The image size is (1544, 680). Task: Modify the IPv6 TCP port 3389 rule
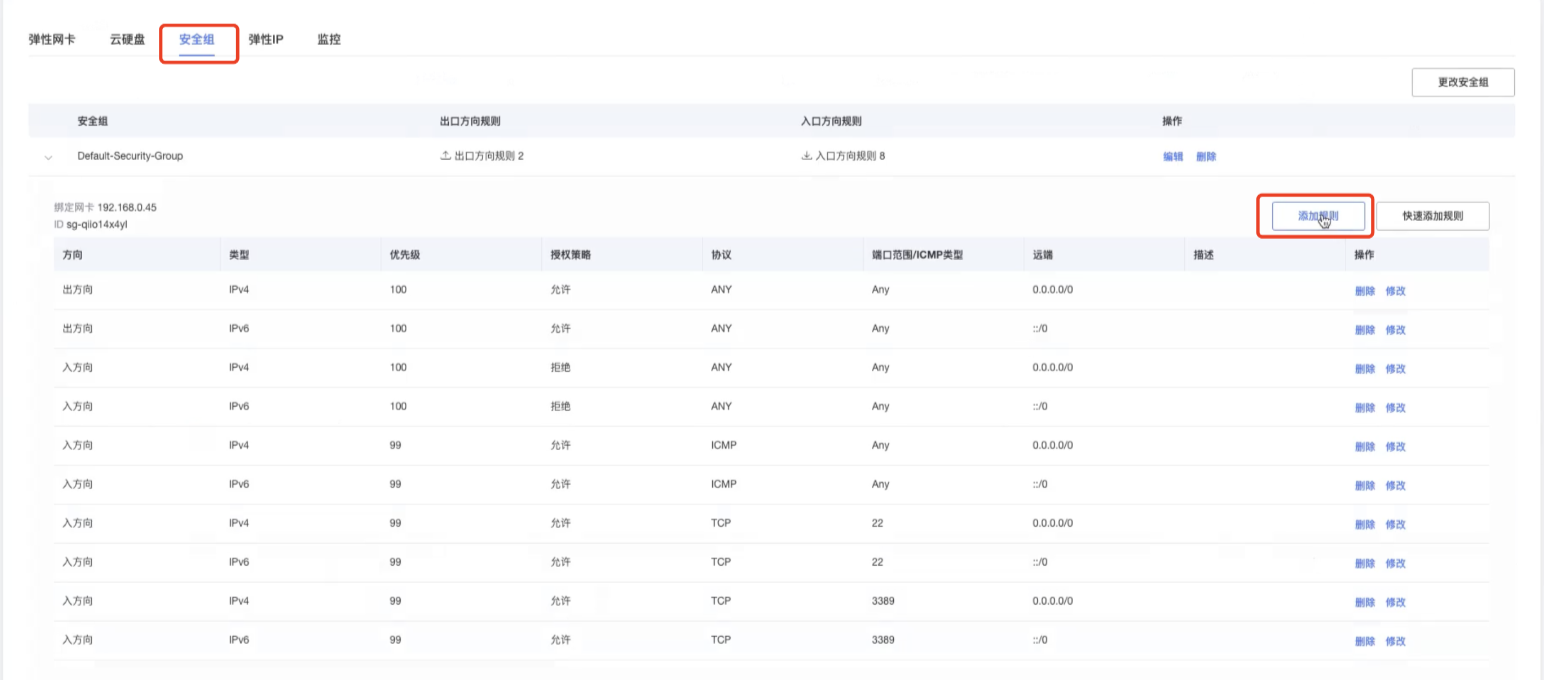(1396, 642)
